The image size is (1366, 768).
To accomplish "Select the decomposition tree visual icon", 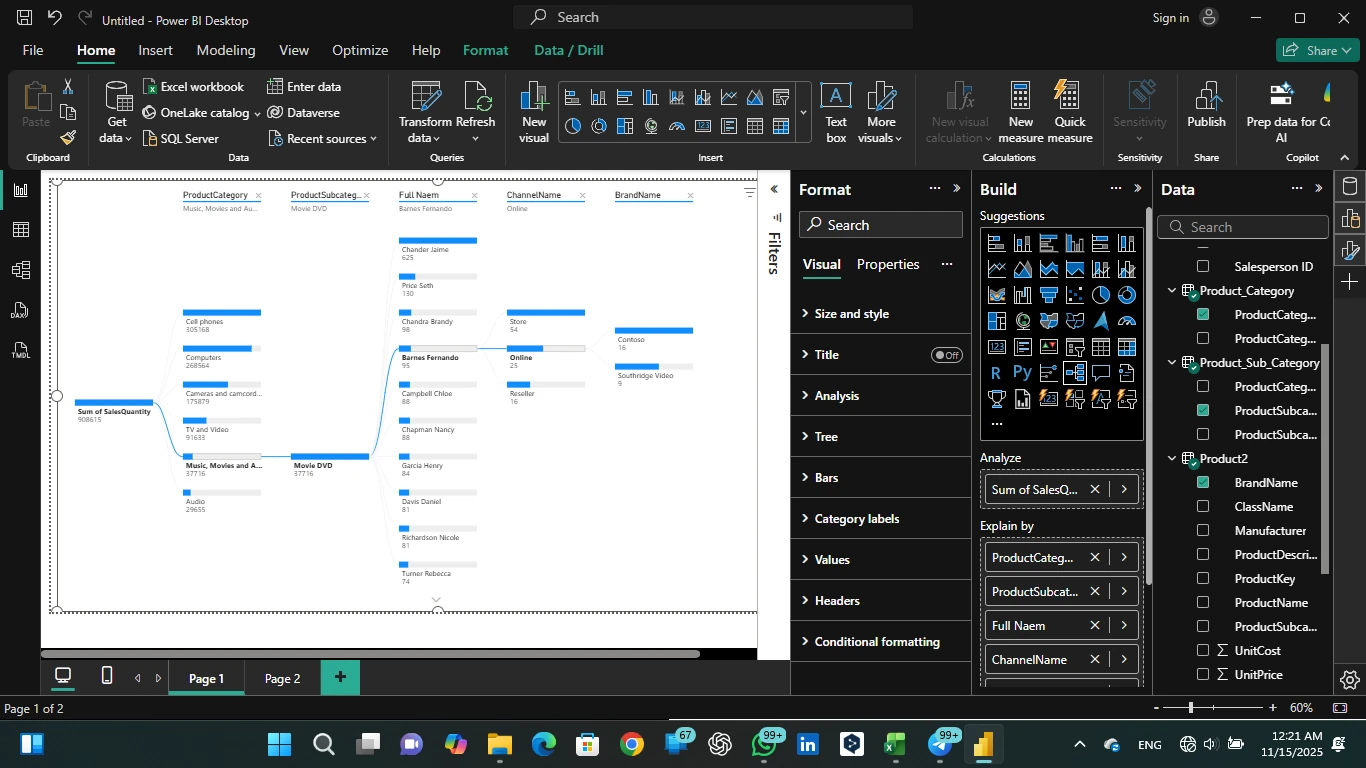I will pos(1075,373).
